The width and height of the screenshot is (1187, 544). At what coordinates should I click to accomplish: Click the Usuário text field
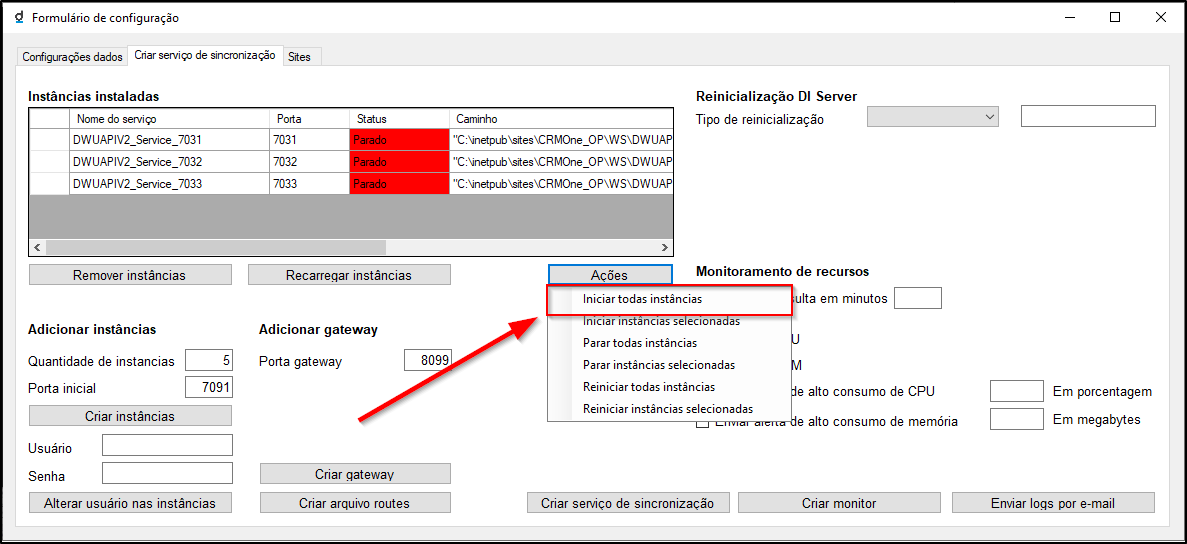pyautogui.click(x=167, y=445)
